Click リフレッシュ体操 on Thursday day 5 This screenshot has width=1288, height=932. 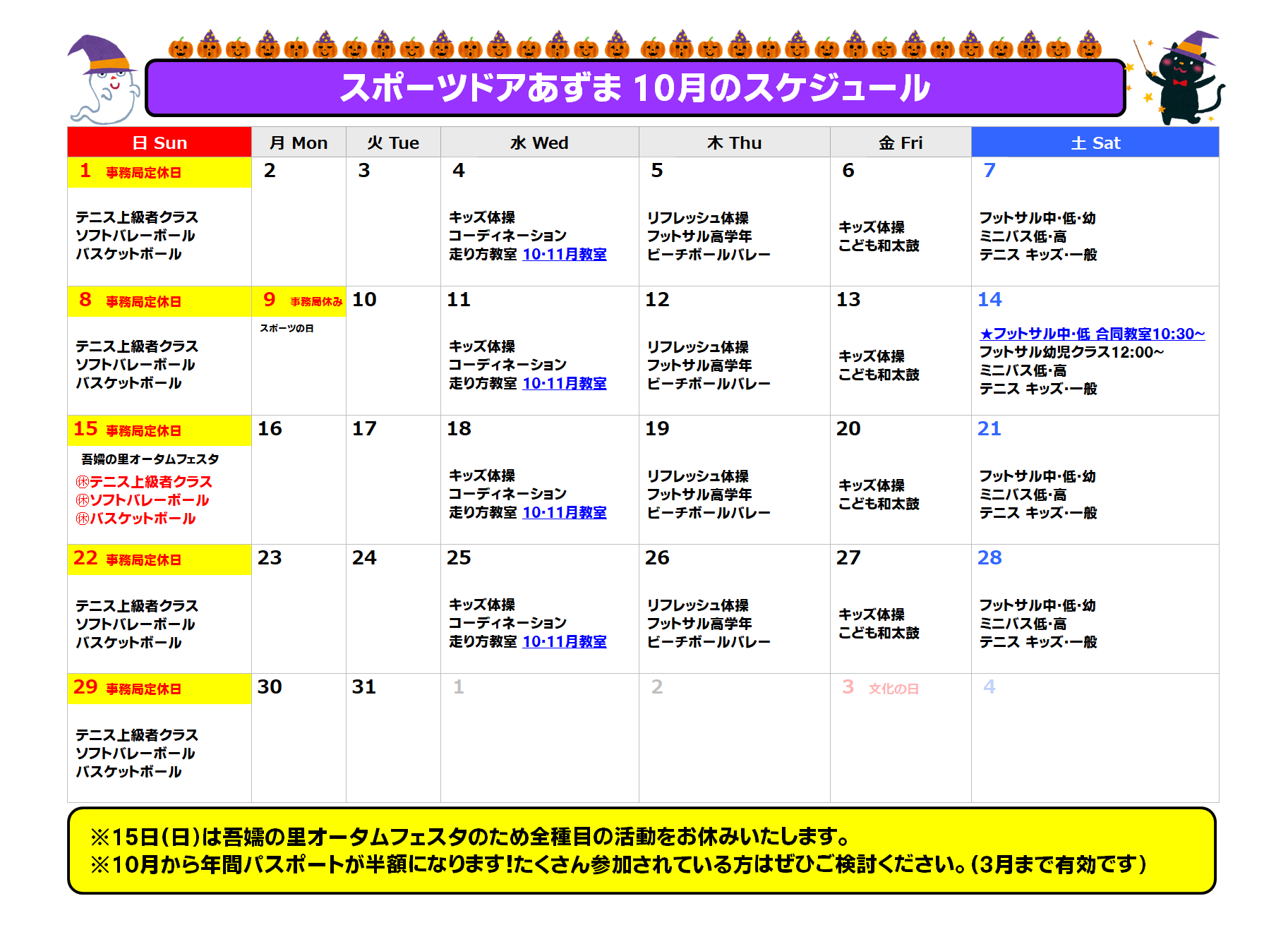[x=698, y=218]
